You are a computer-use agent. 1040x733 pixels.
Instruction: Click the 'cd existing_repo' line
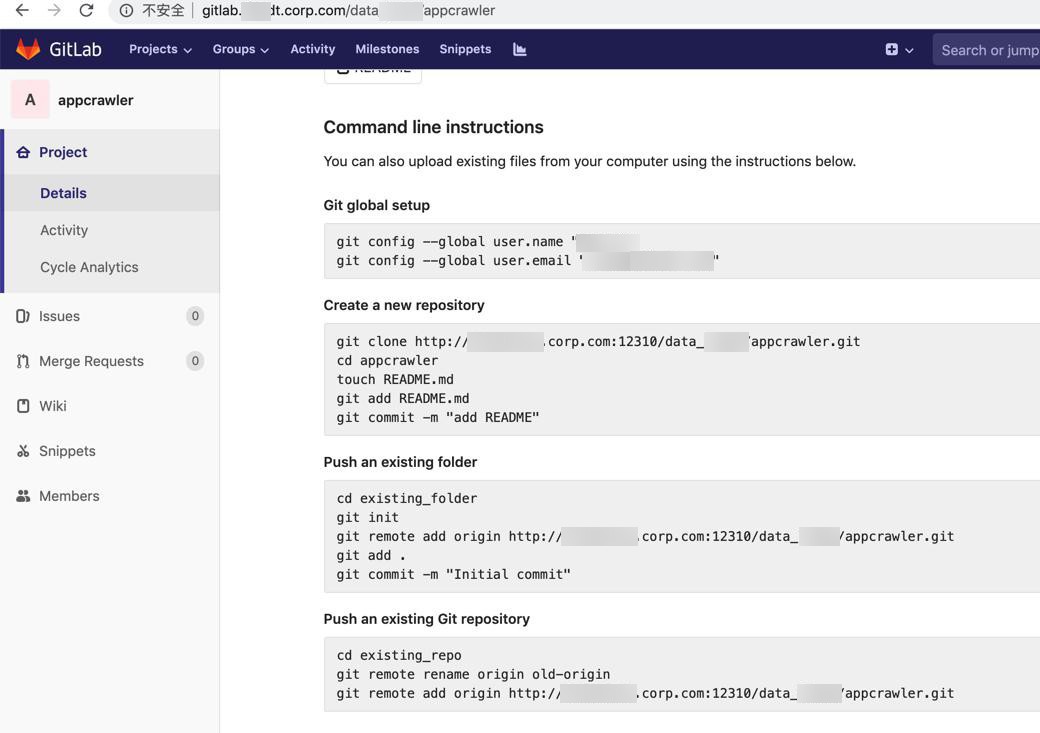tap(399, 655)
